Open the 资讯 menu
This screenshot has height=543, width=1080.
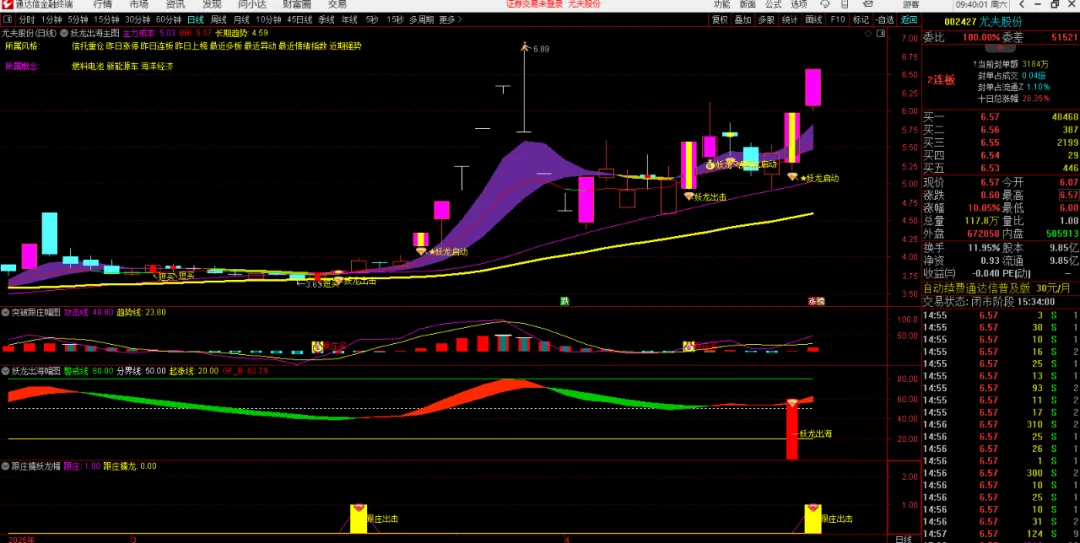pos(175,4)
